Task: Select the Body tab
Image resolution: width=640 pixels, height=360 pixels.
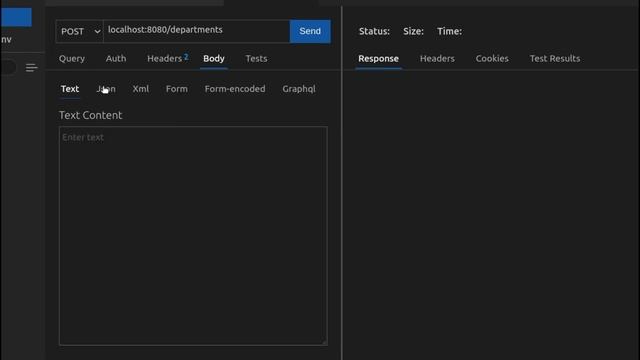Action: pyautogui.click(x=214, y=58)
